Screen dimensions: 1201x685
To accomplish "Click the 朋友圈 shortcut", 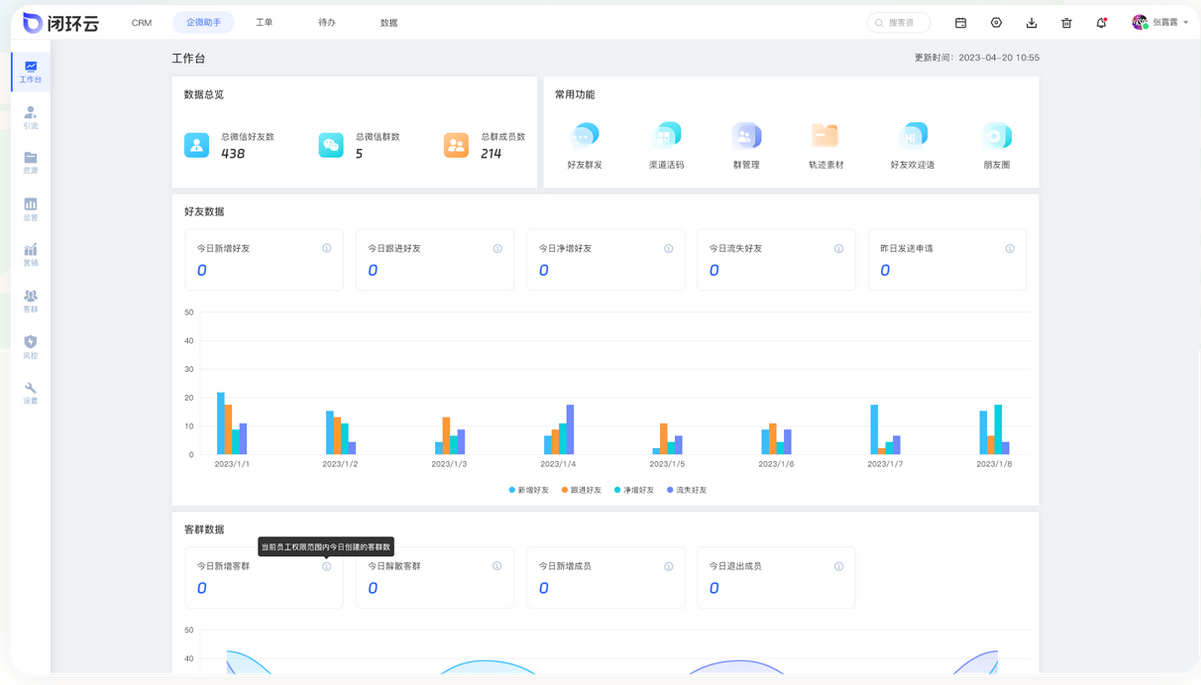I will (996, 136).
